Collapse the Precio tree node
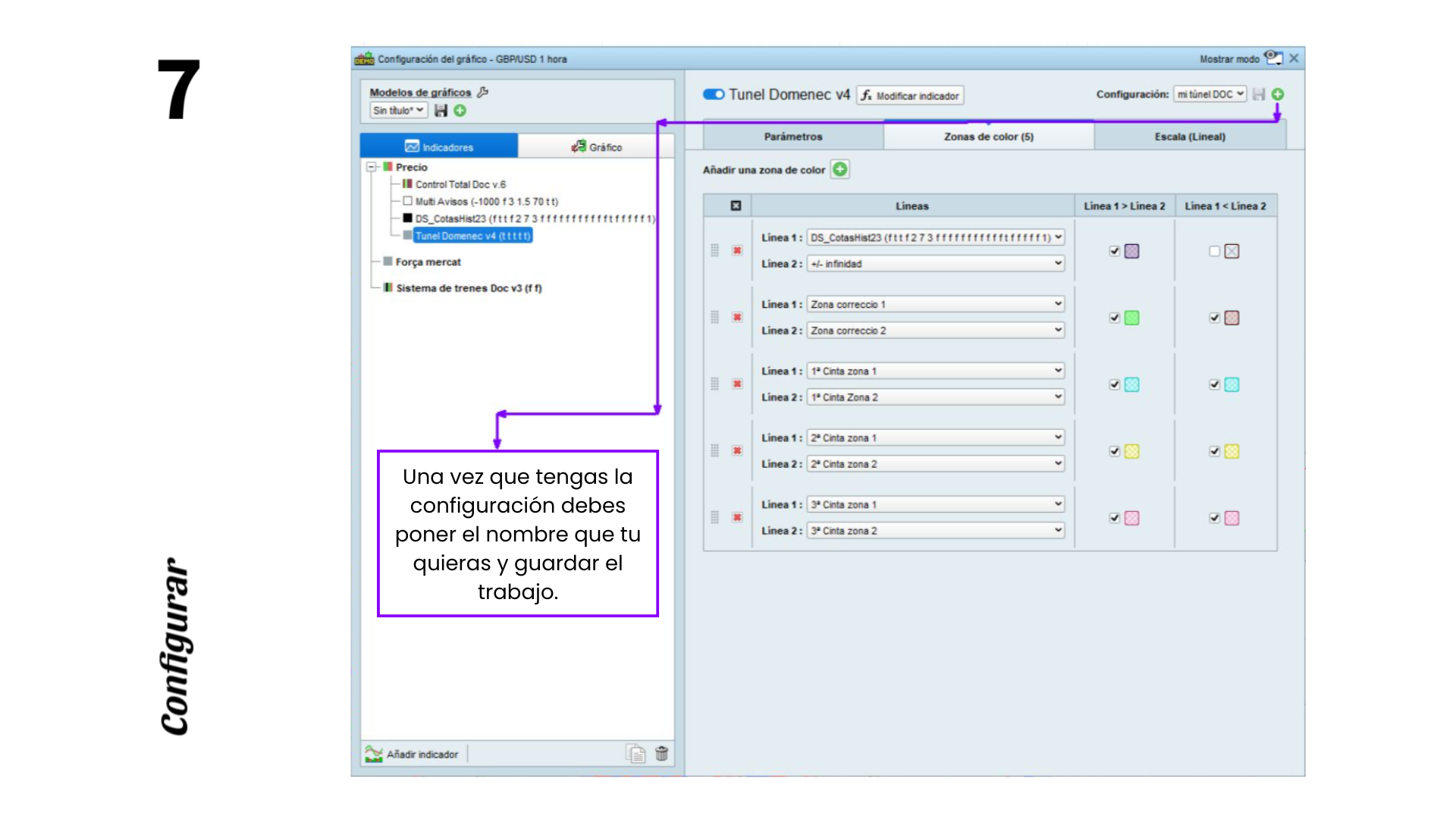 tap(372, 167)
